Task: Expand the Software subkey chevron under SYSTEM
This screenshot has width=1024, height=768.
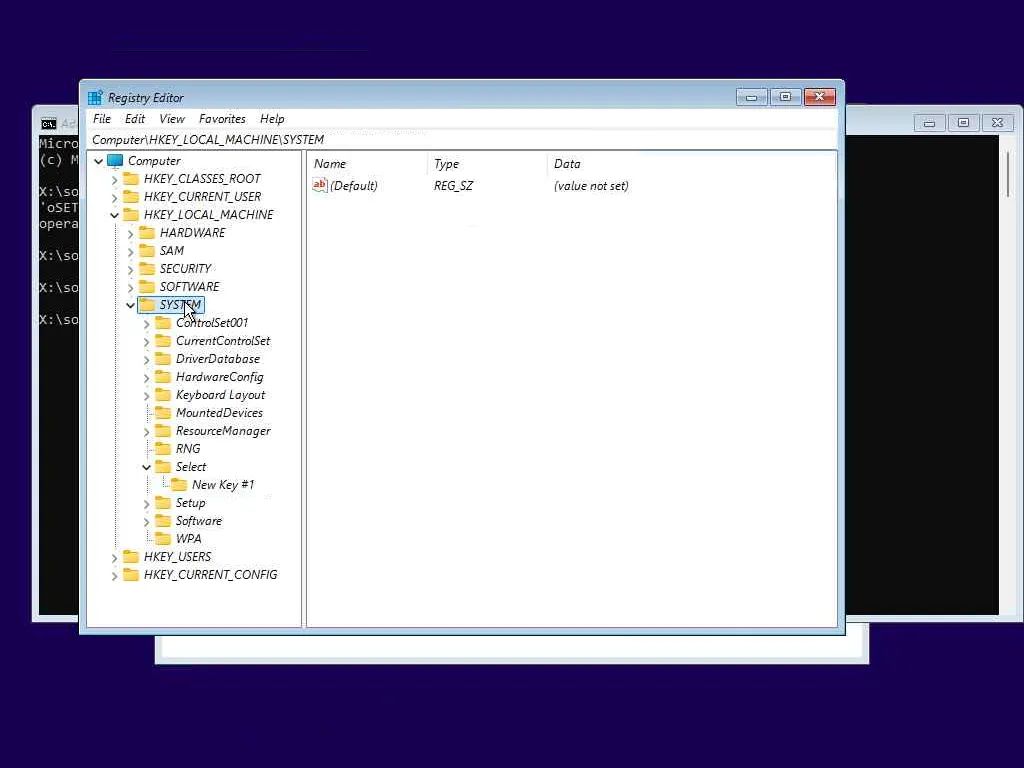Action: click(146, 521)
